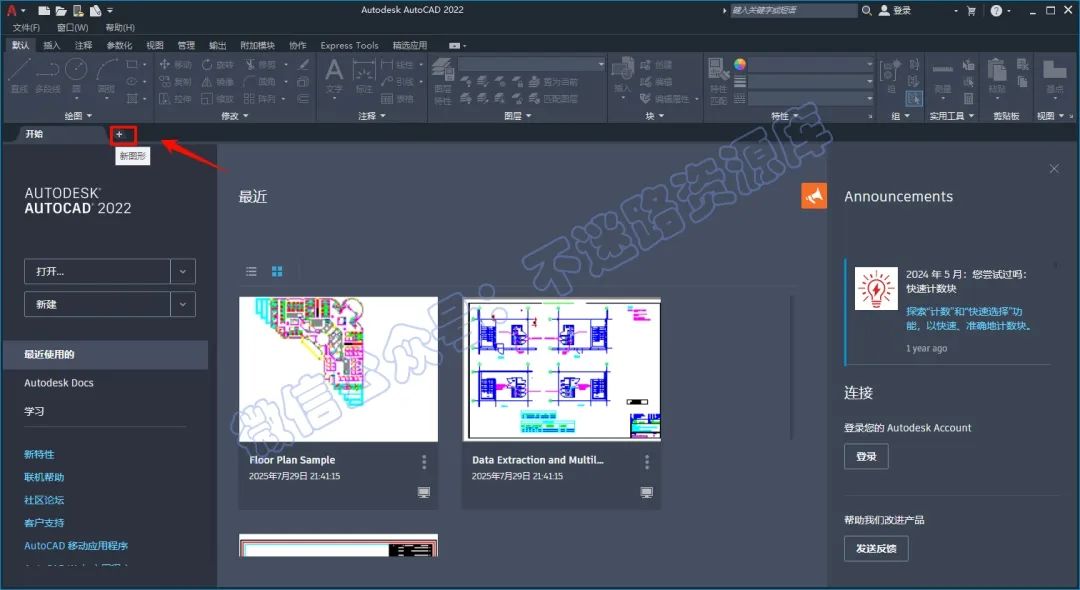Viewport: 1080px width, 590px height.
Task: Open the quick access toolbar customize arrow
Action: point(110,10)
